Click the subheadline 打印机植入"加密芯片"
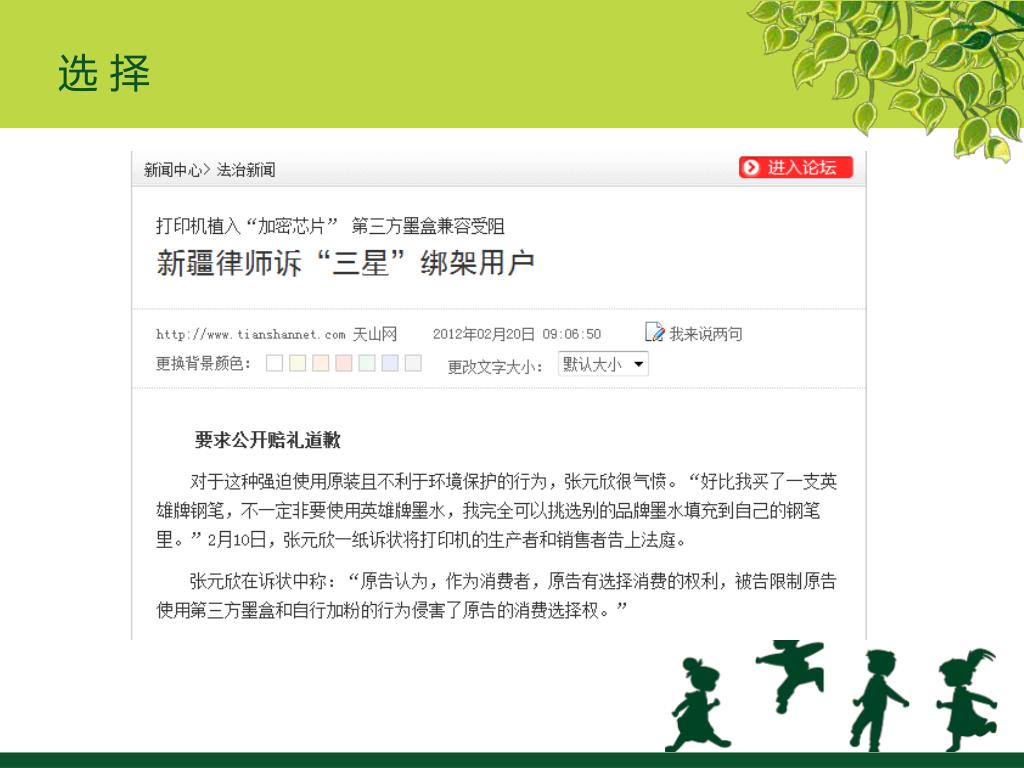This screenshot has width=1024, height=768. coord(247,226)
